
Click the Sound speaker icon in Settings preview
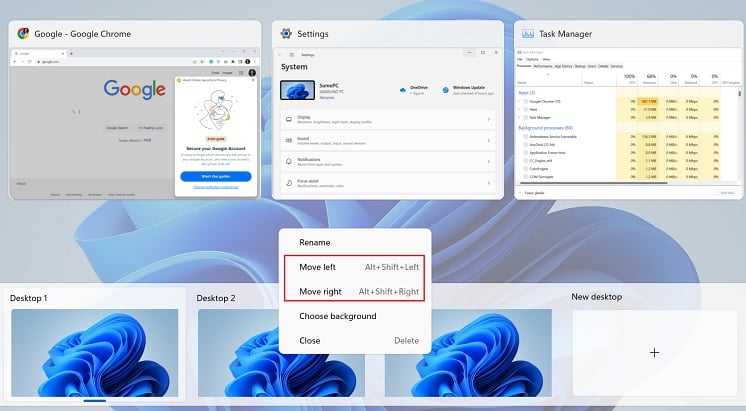click(x=289, y=141)
